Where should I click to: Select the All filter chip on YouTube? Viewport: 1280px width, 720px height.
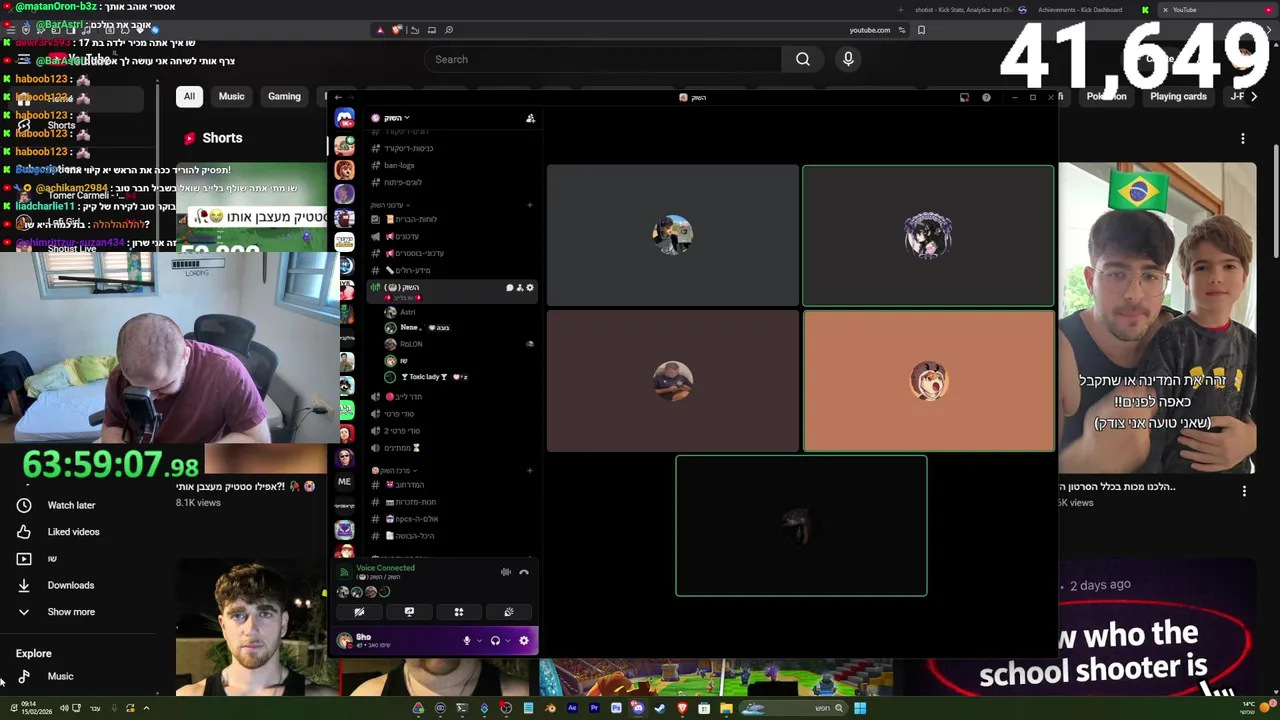click(189, 96)
